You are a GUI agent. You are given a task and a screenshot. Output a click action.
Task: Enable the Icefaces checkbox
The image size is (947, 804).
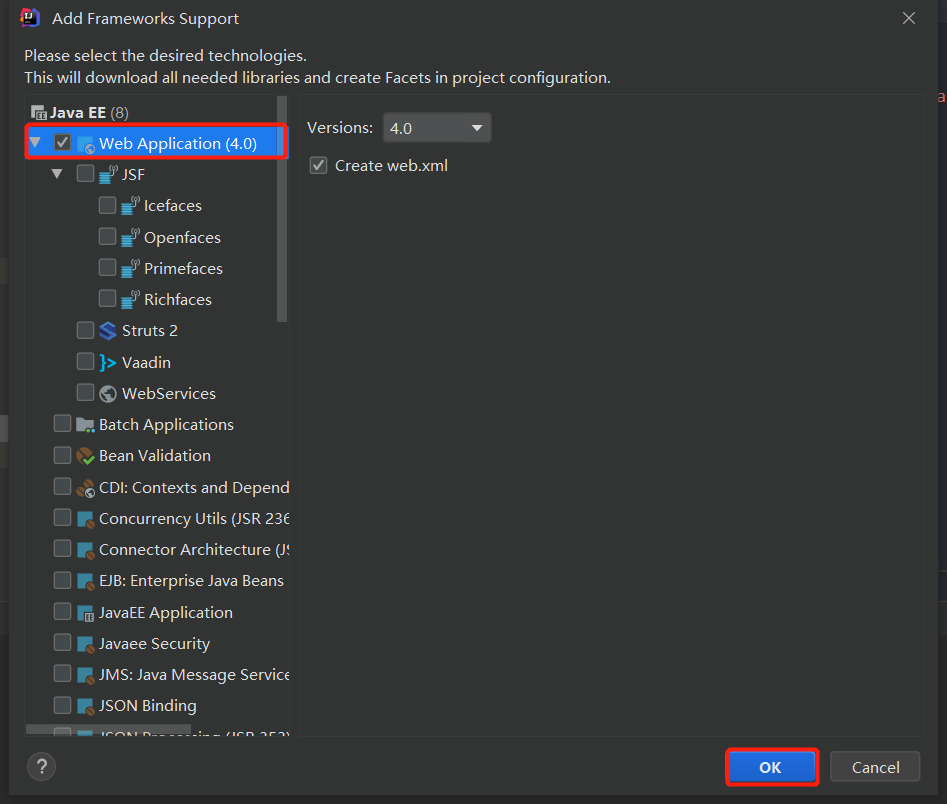coord(108,206)
